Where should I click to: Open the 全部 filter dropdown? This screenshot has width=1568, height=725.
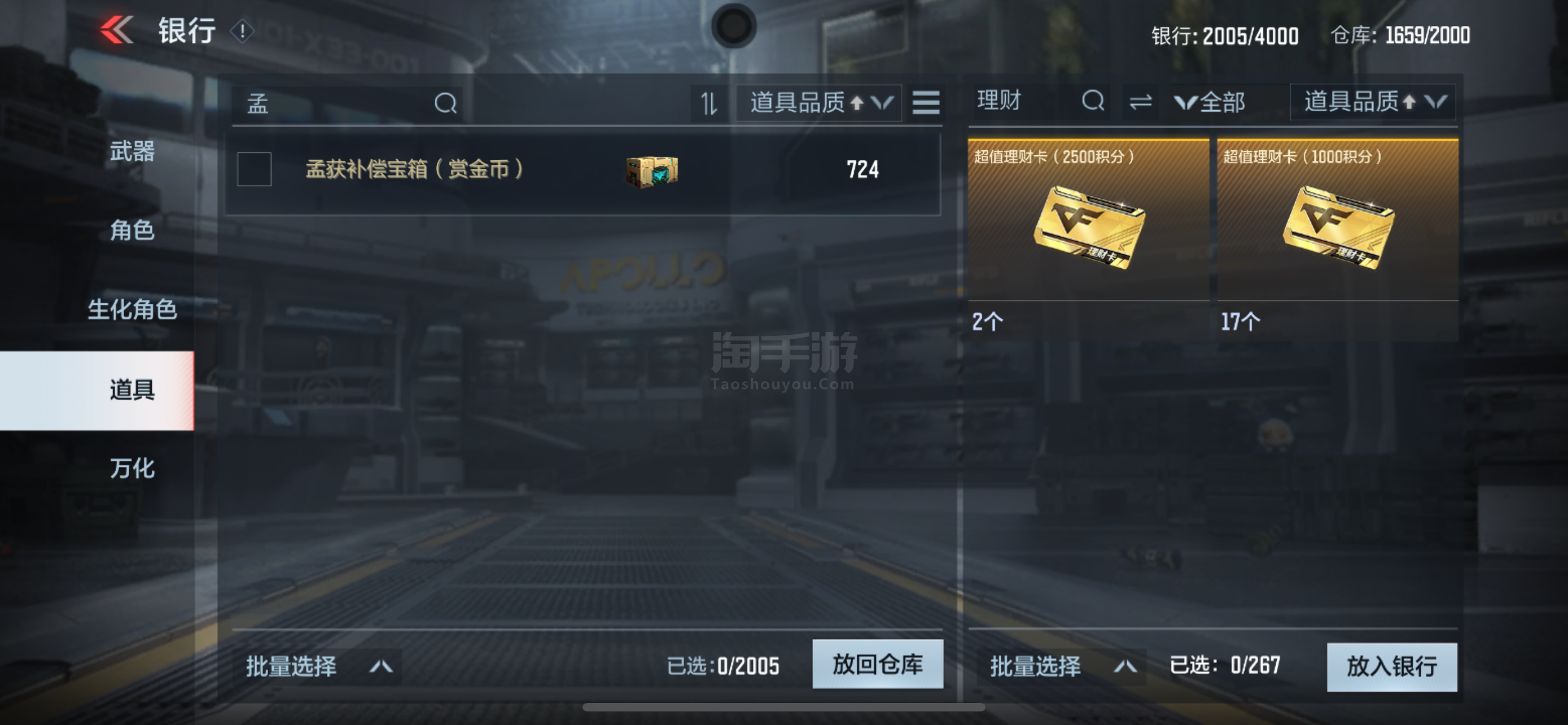[1210, 102]
